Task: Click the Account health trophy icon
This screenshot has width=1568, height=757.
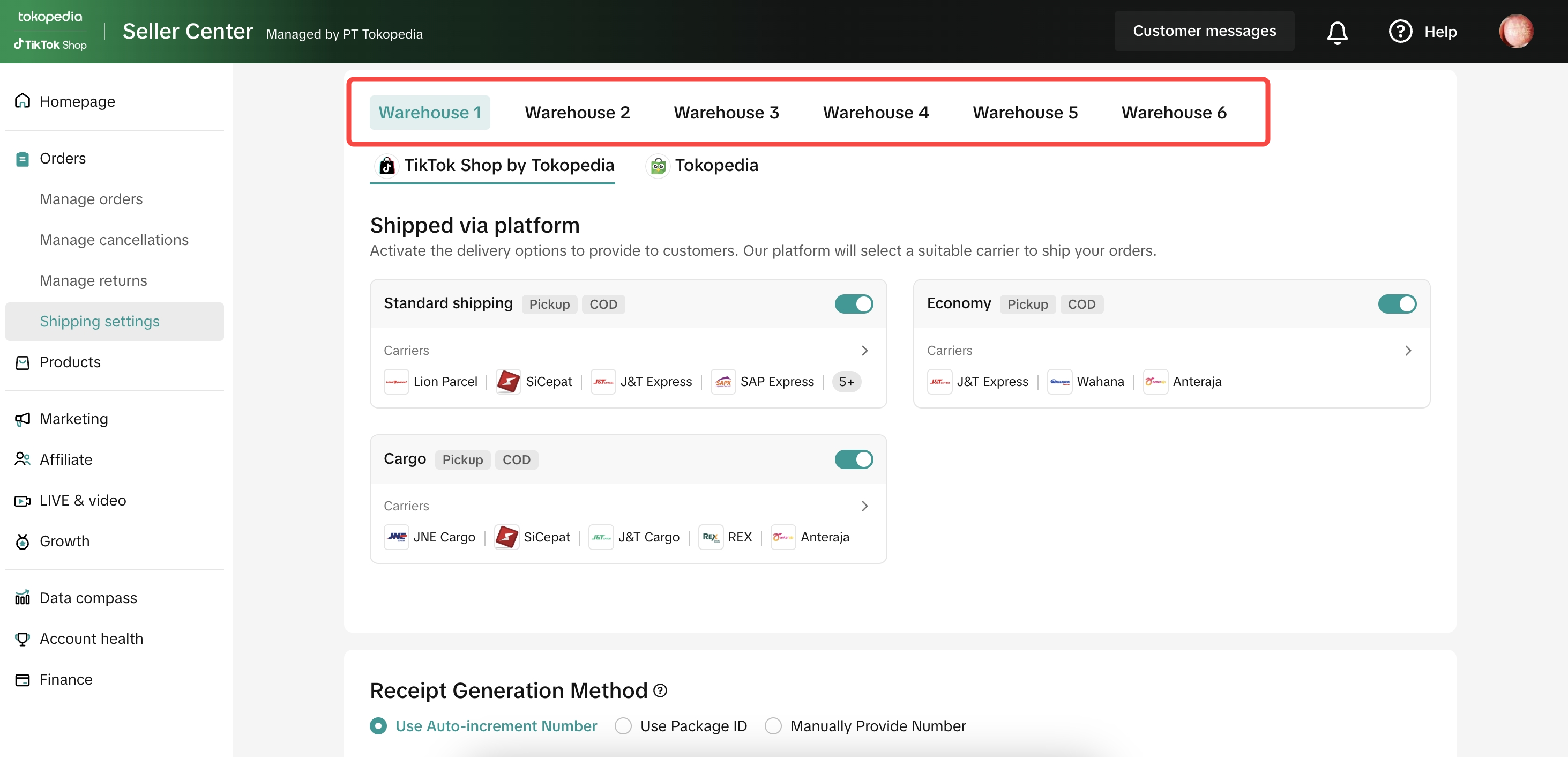Action: point(23,639)
